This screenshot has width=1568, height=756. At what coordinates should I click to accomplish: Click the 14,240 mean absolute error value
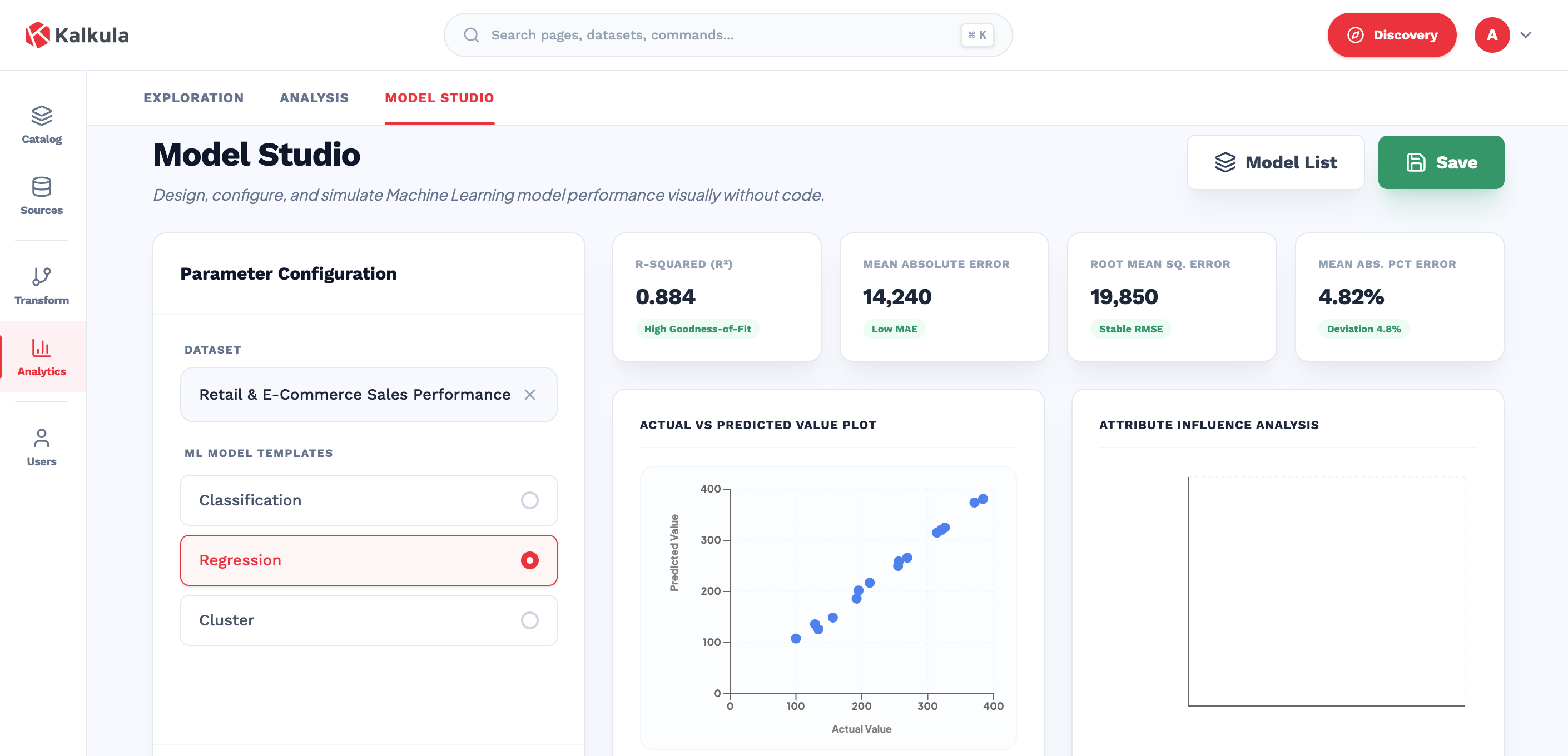click(x=897, y=296)
